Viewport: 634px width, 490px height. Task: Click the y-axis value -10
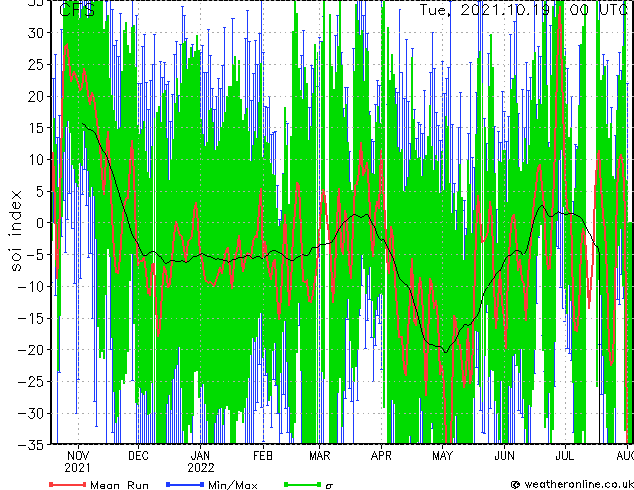coord(31,286)
